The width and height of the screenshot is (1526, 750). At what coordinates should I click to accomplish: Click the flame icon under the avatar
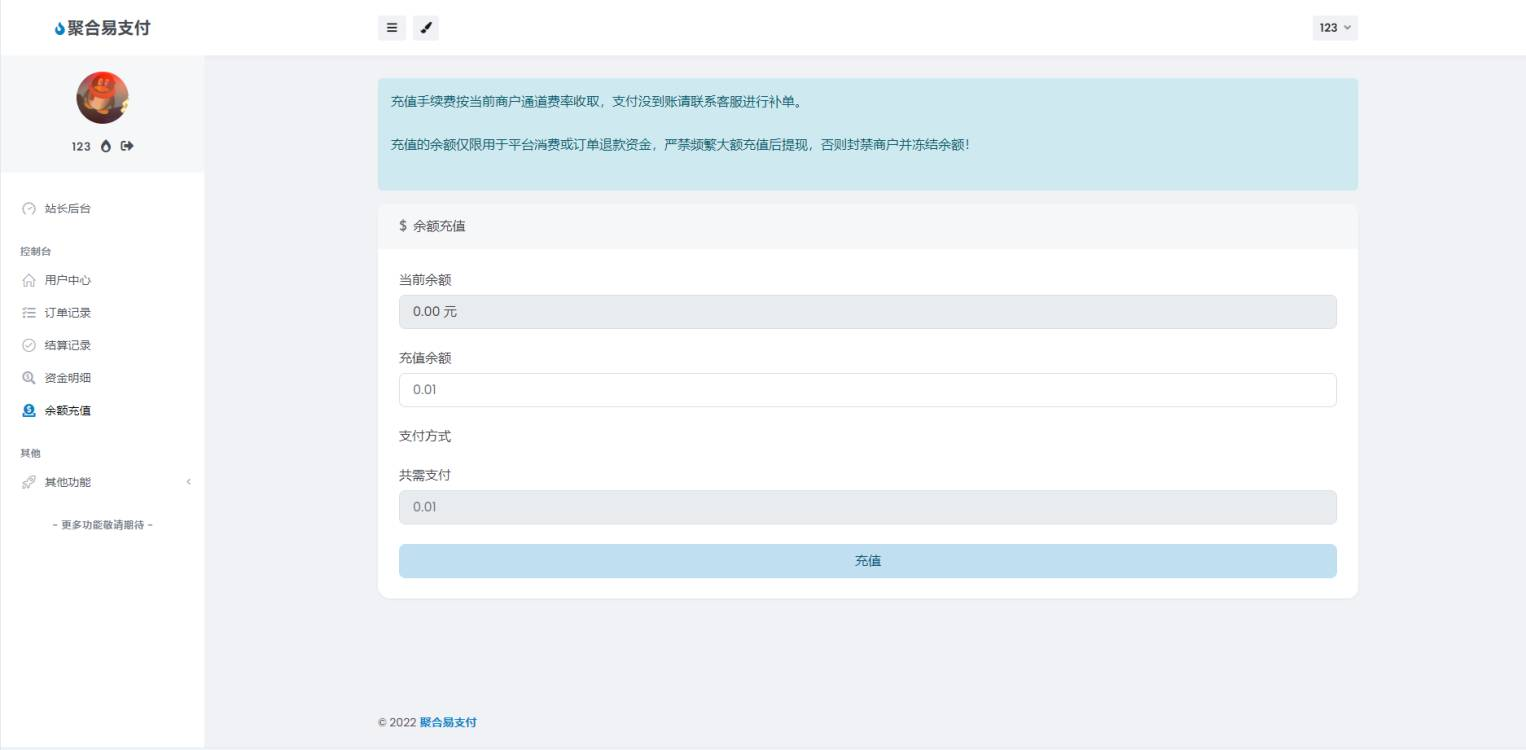click(x=106, y=146)
